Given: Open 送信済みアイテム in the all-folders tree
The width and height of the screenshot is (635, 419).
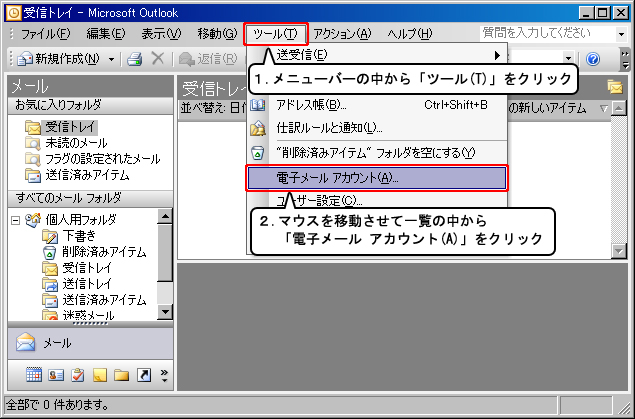Looking at the screenshot, I should 94,300.
